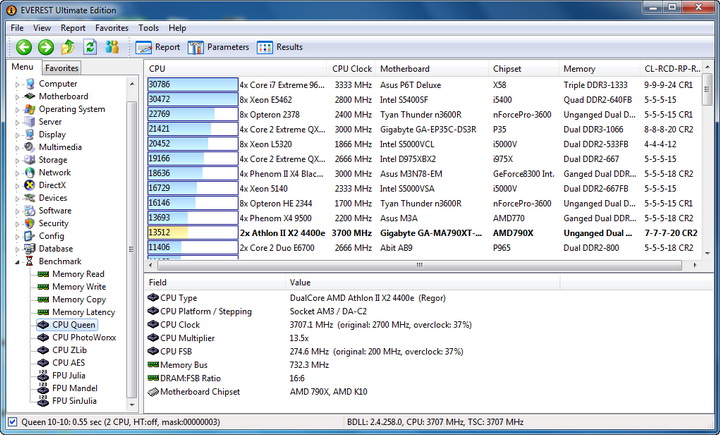This screenshot has width=720, height=435.
Task: Expand the Config tree node
Action: click(x=17, y=237)
